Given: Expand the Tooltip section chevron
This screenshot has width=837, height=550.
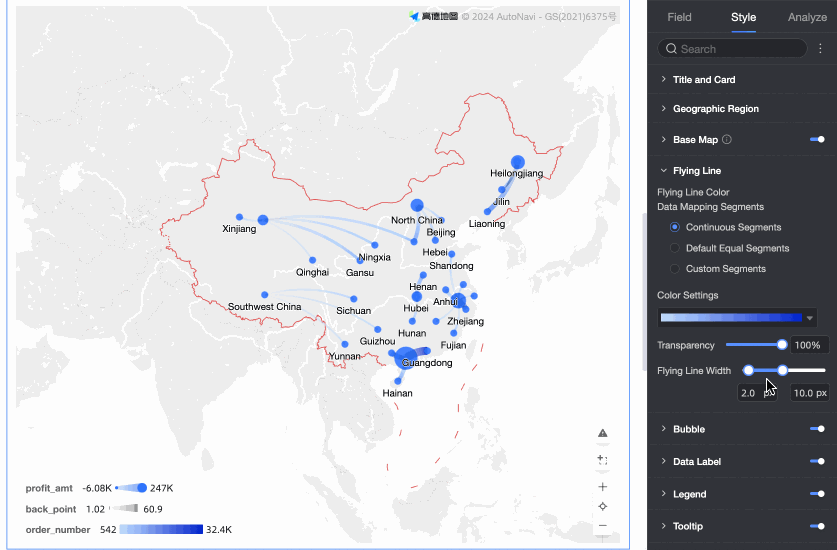Looking at the screenshot, I should click(x=664, y=526).
